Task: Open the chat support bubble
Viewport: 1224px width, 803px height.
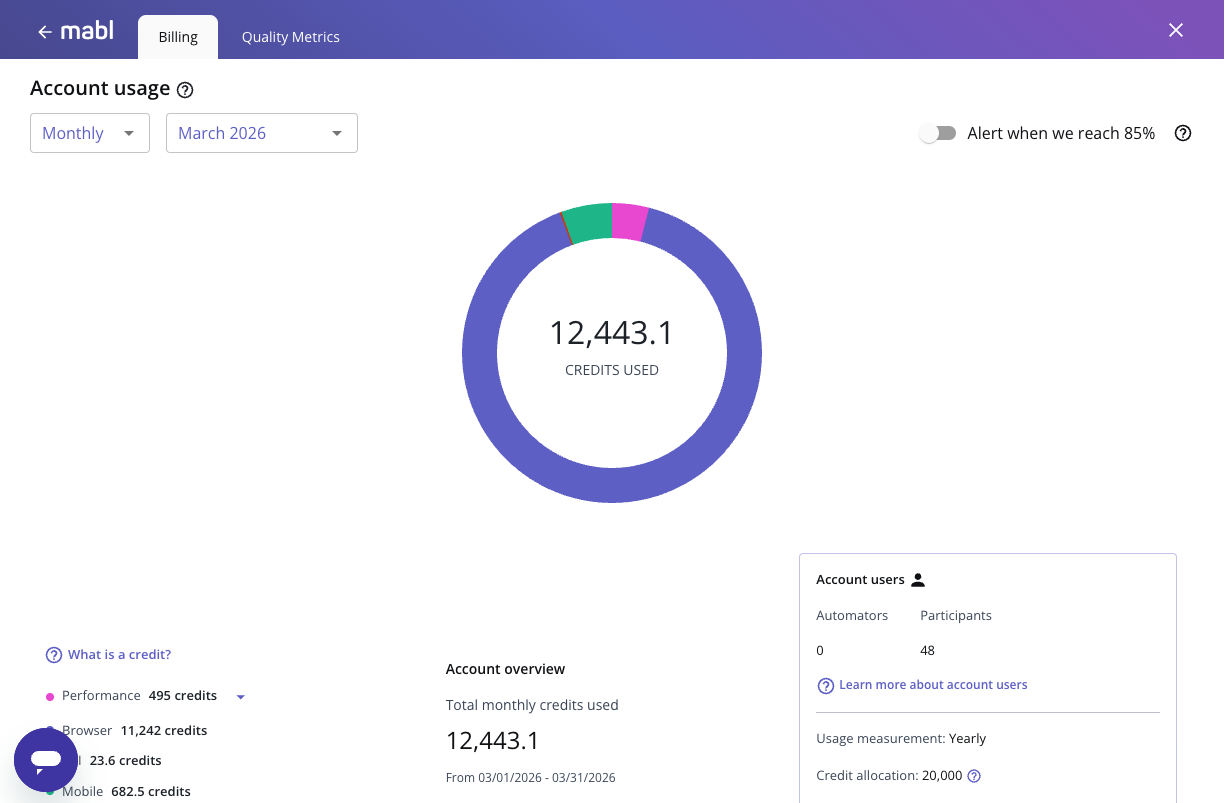Action: point(45,759)
